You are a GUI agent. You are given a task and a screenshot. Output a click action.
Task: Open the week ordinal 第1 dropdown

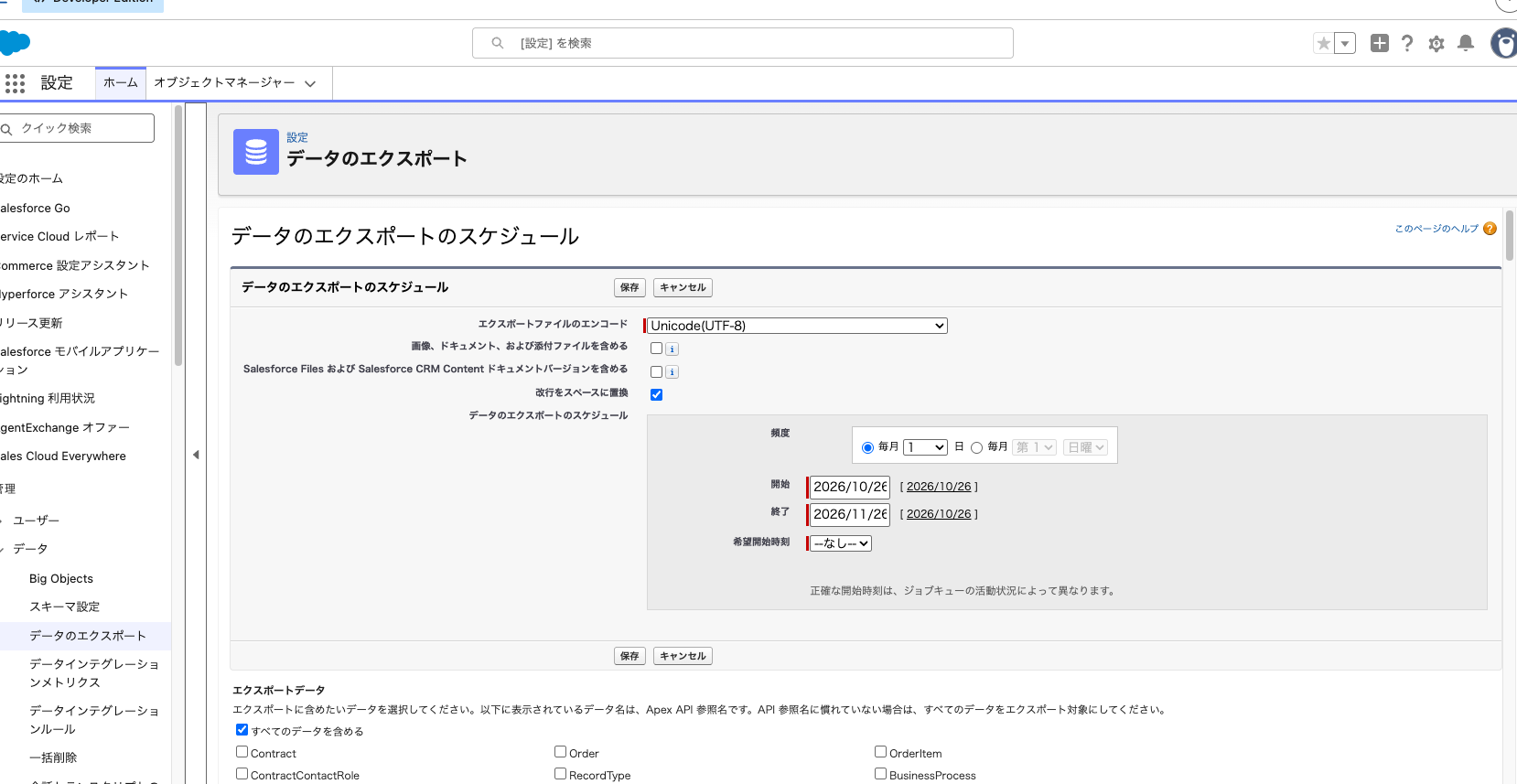click(1035, 447)
